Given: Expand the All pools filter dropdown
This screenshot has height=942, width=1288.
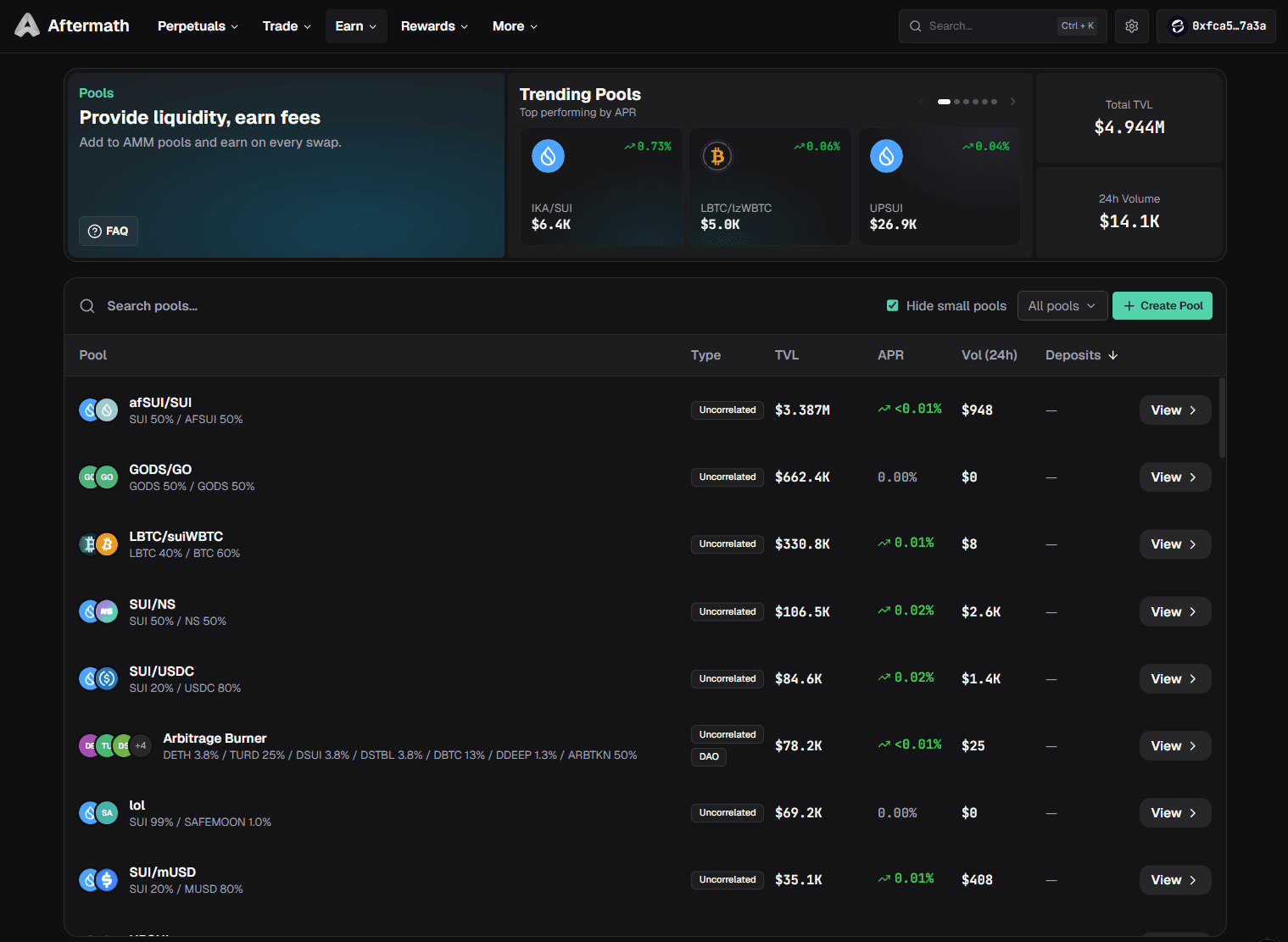Looking at the screenshot, I should [x=1062, y=306].
